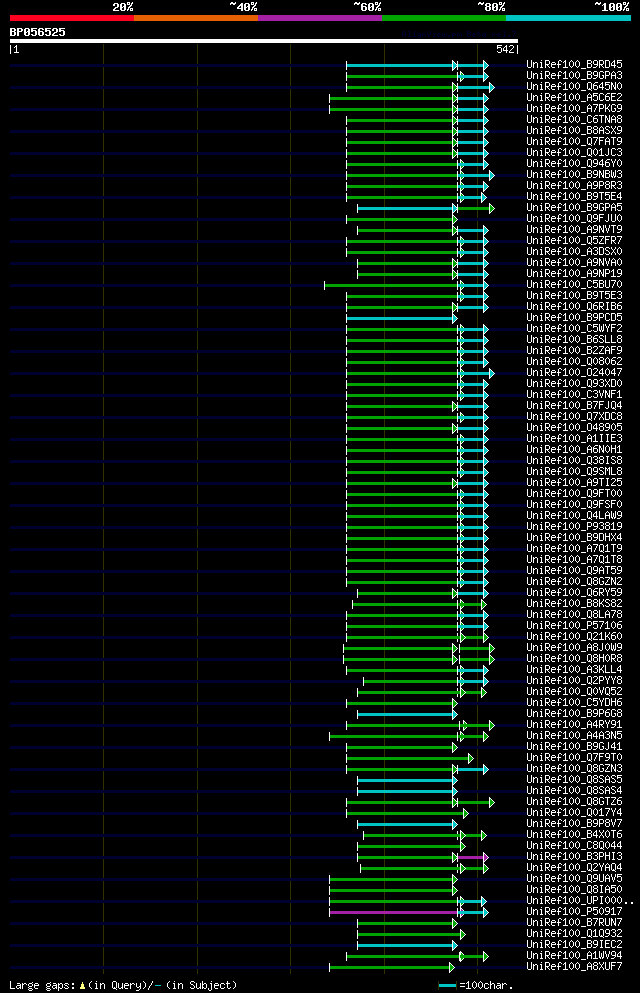Choose the UniRef100_A9TI25 sequence name
The image size is (640, 993).
pos(574,483)
